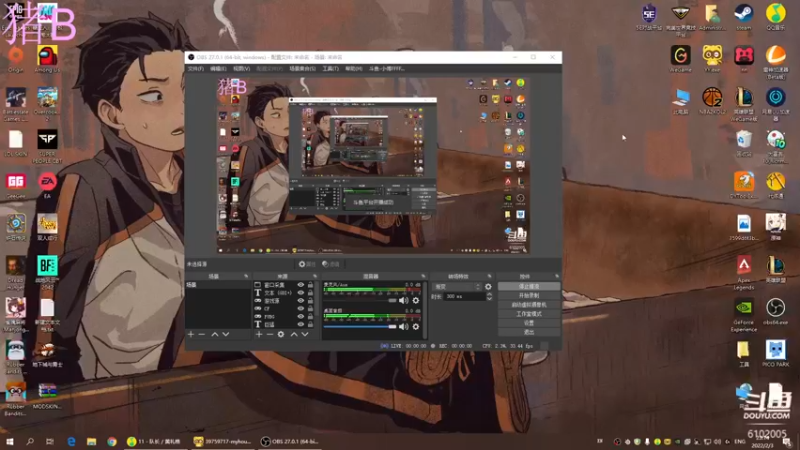Open the transition properties gear icon

[488, 287]
